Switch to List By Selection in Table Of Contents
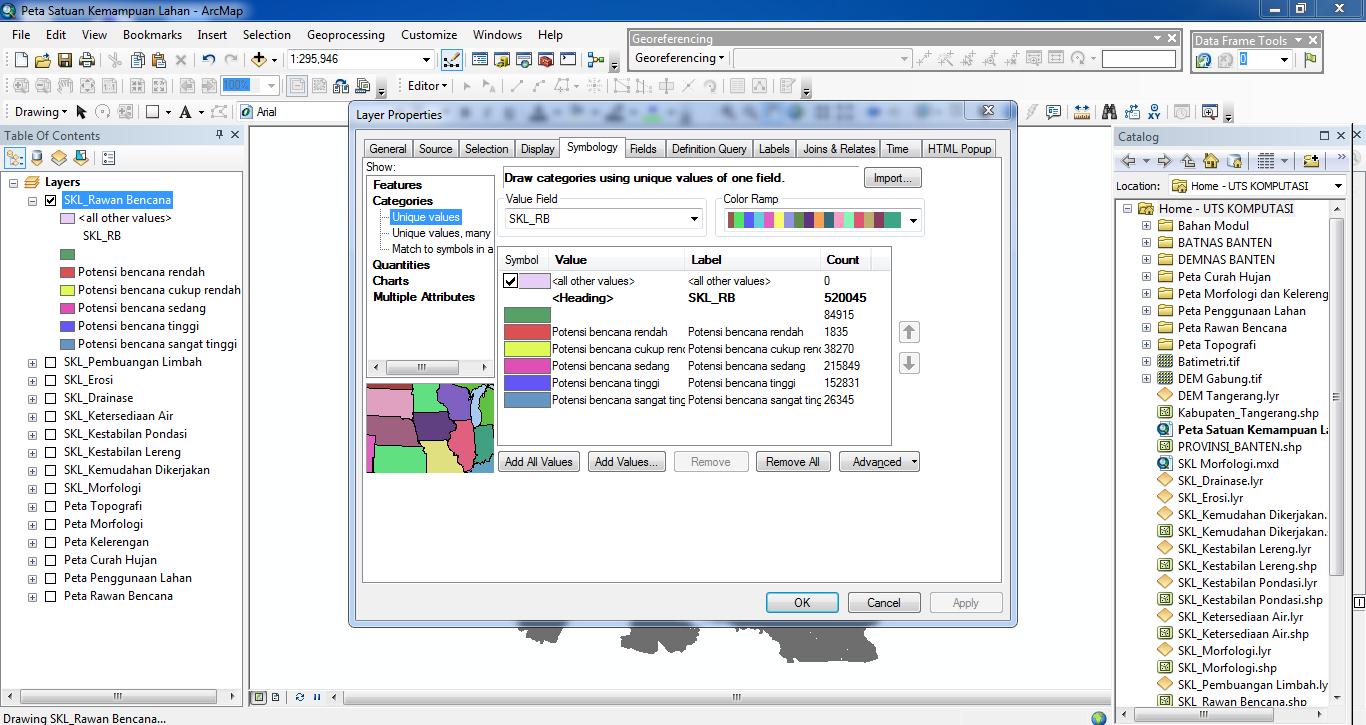The height and width of the screenshot is (725, 1366). [81, 158]
